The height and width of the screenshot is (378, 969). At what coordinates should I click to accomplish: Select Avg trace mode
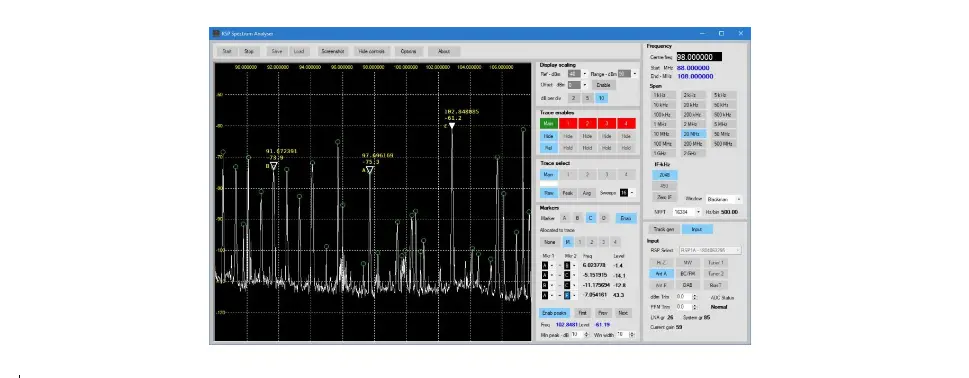(x=587, y=193)
